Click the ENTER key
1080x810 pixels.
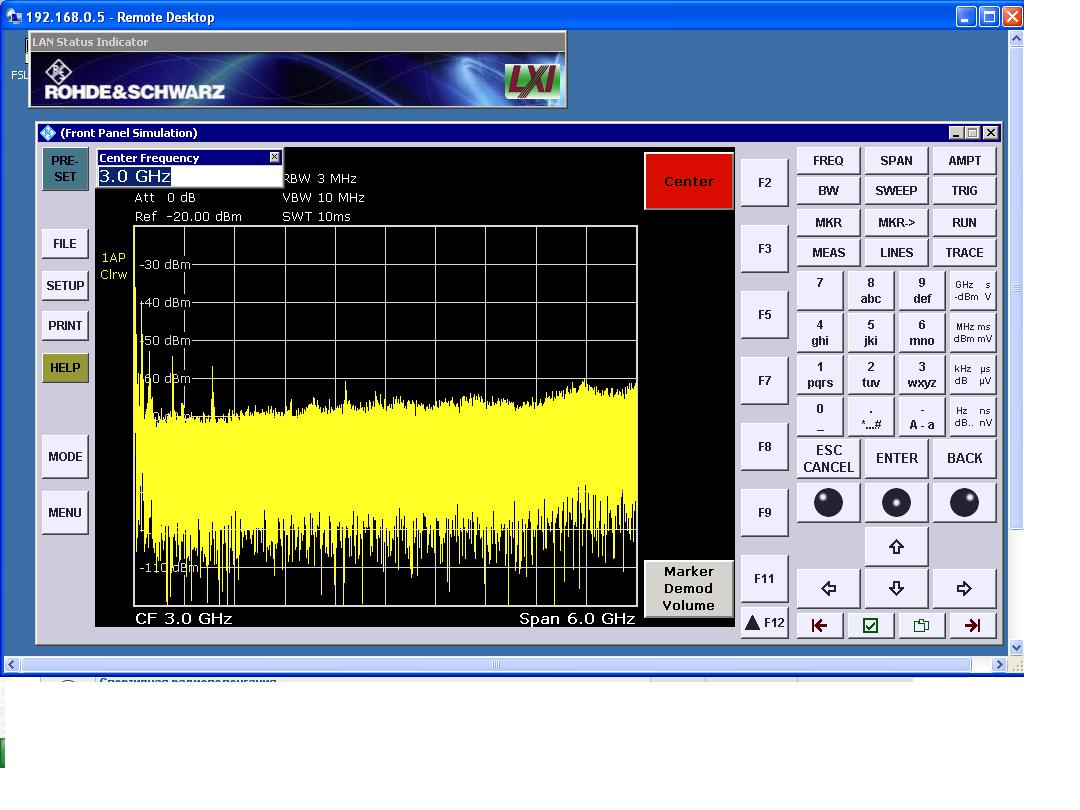pos(896,458)
